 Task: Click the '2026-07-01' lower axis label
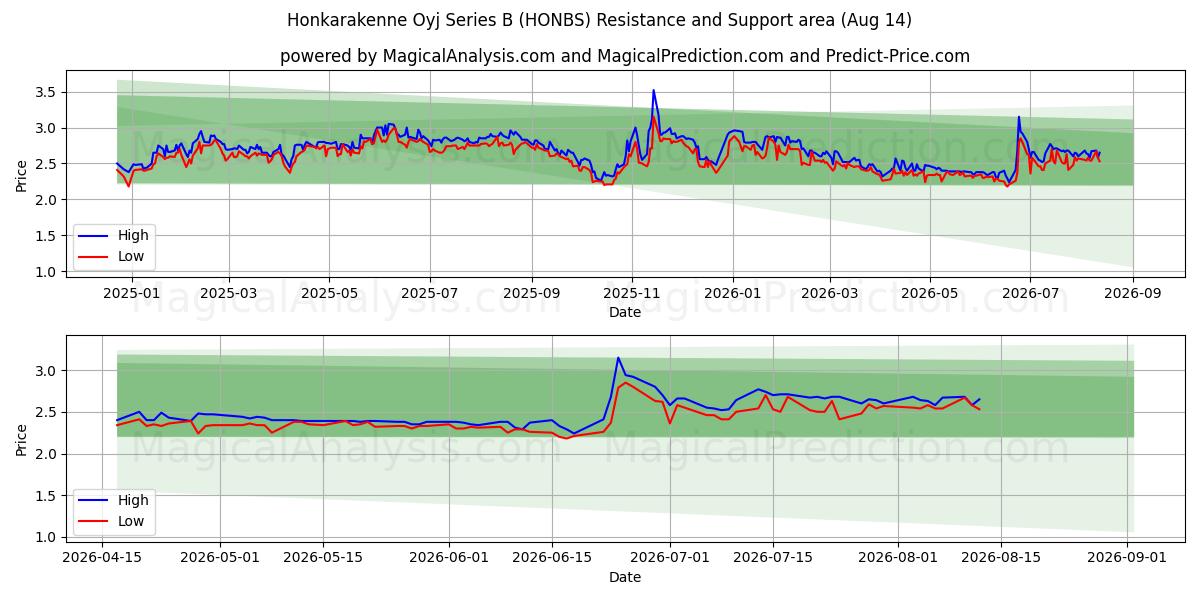[x=670, y=558]
